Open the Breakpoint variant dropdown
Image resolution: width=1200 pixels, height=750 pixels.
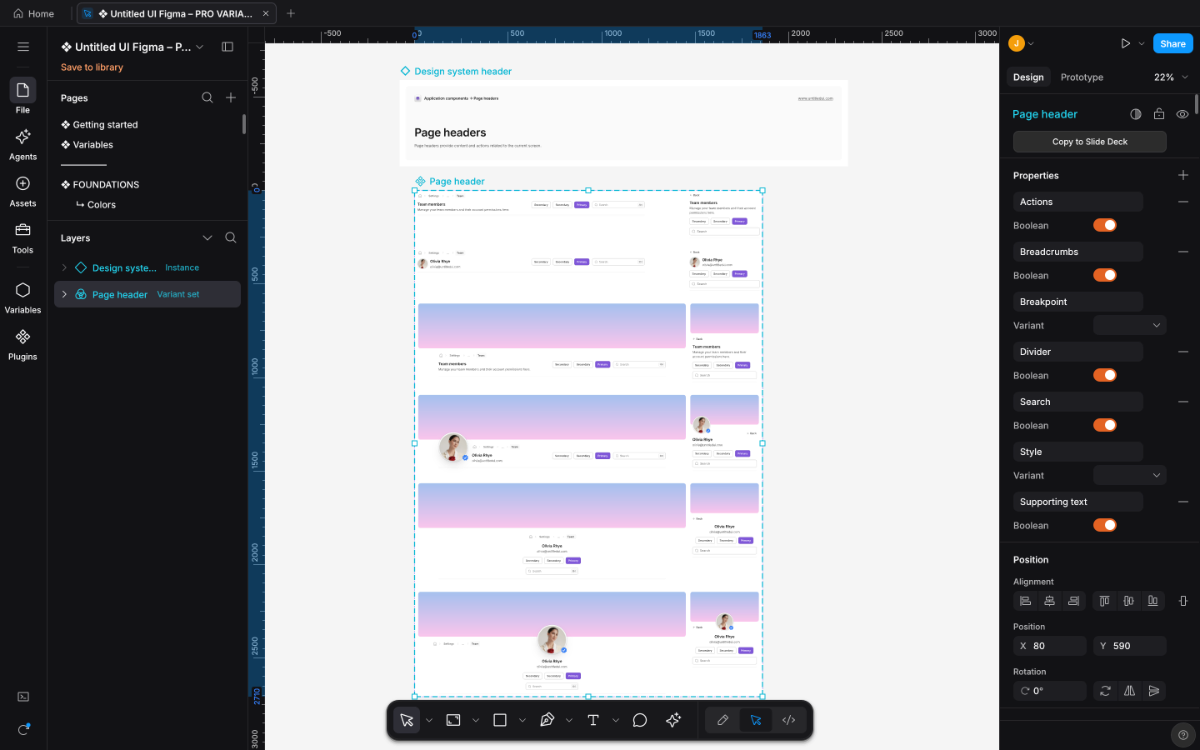tap(1130, 325)
